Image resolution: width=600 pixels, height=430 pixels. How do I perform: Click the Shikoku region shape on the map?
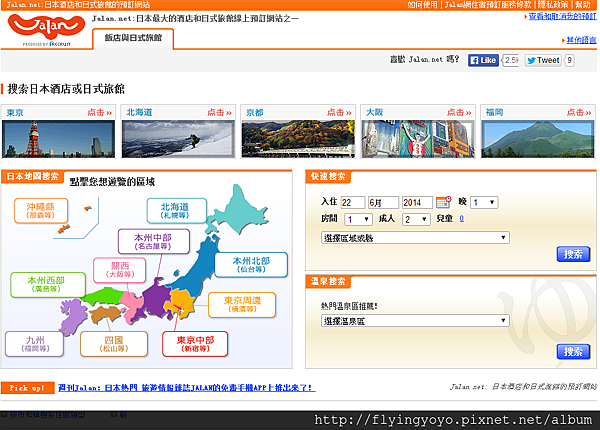click(x=105, y=313)
